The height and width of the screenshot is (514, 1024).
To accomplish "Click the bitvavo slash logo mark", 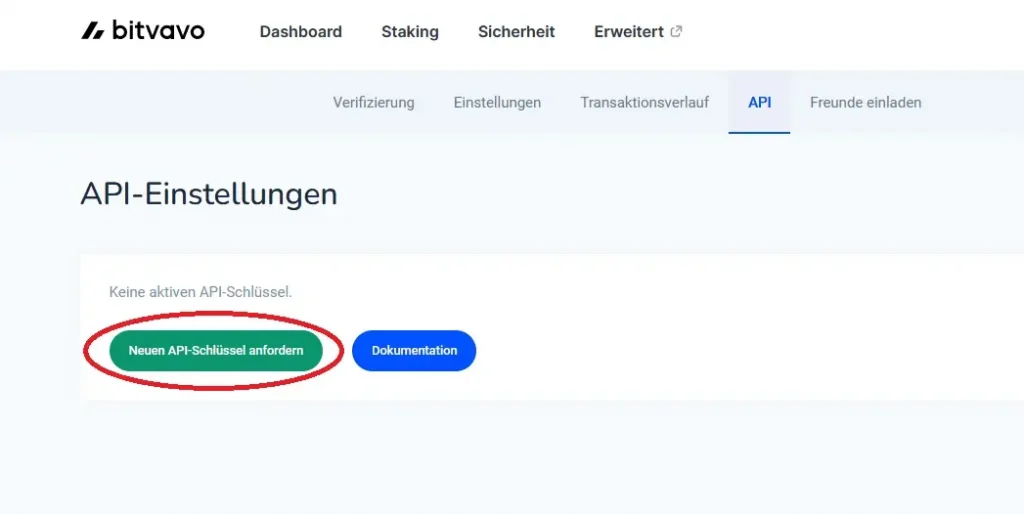I will (92, 31).
